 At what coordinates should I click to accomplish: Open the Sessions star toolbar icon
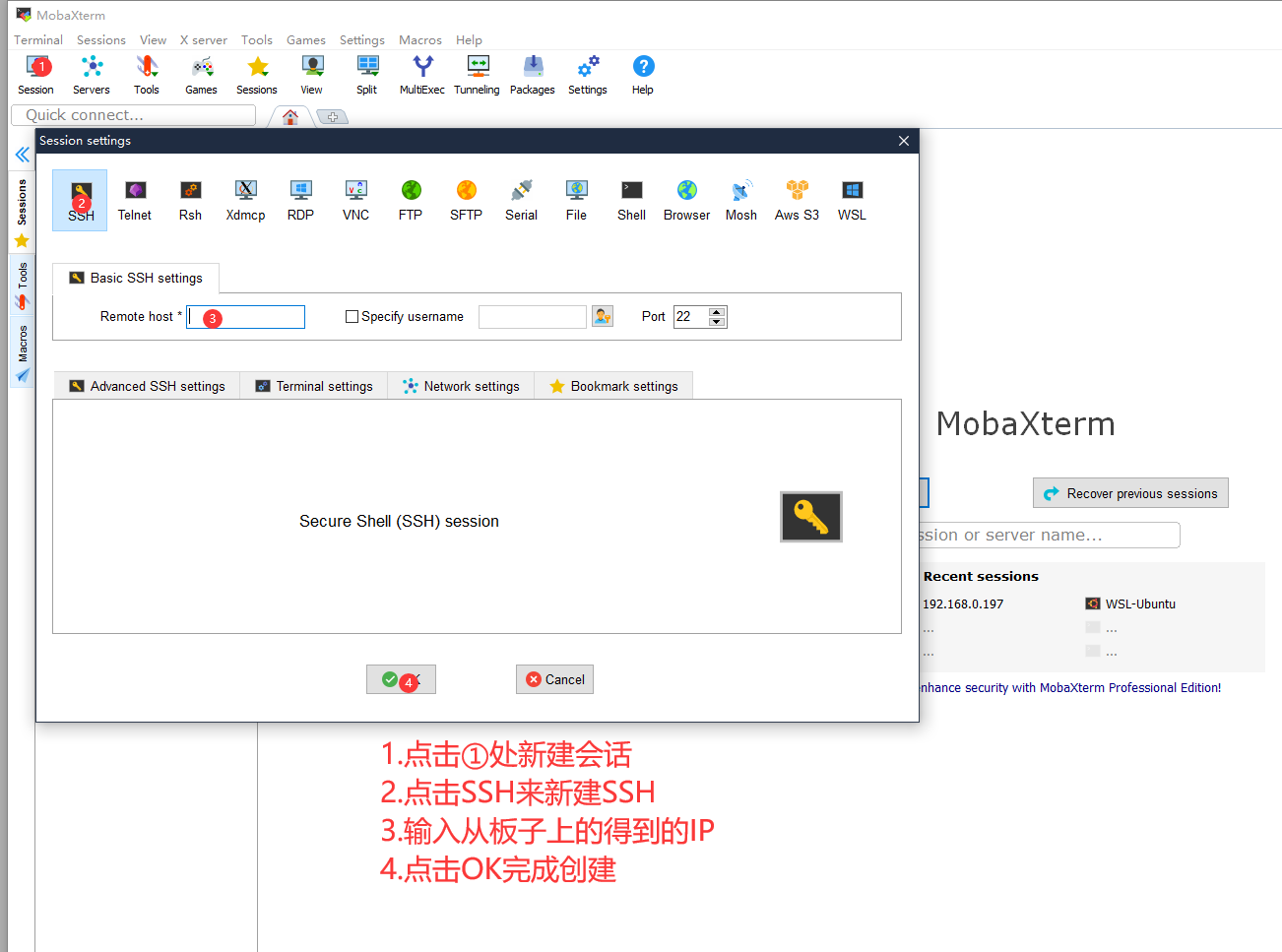tap(257, 75)
